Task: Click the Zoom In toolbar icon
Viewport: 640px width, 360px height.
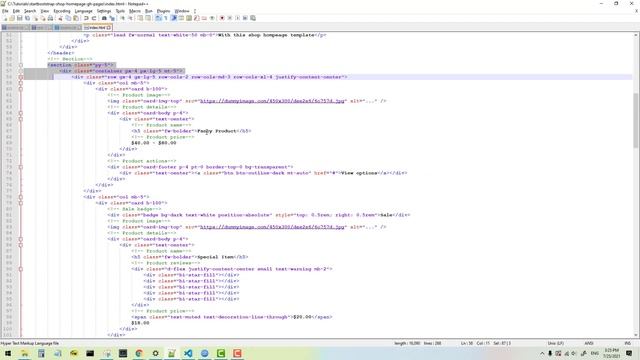Action: point(122,18)
